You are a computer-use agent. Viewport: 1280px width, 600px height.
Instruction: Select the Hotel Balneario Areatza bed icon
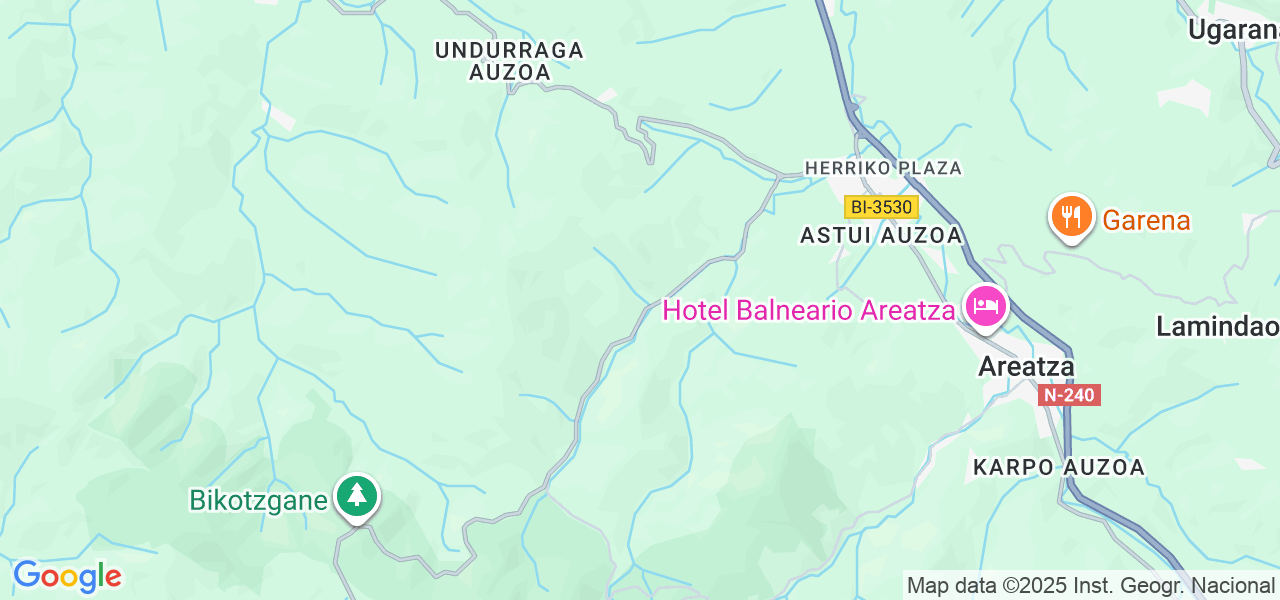(986, 305)
